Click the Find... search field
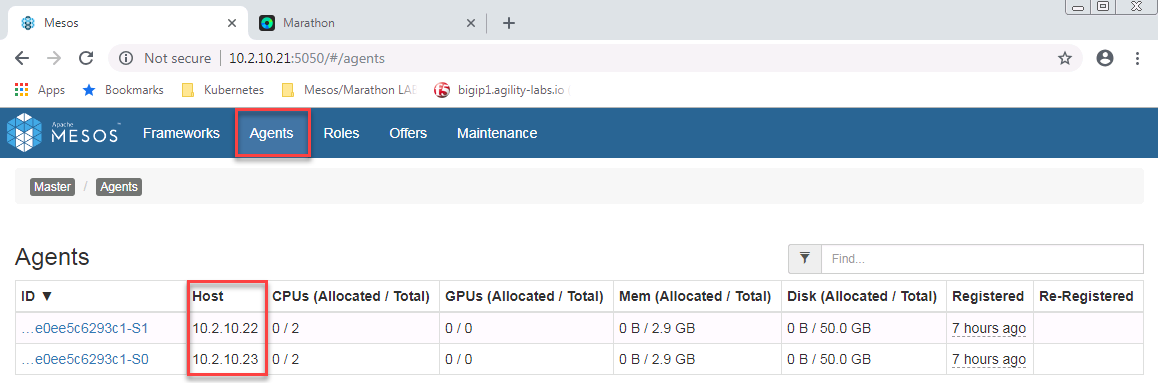This screenshot has width=1158, height=383. (x=982, y=259)
